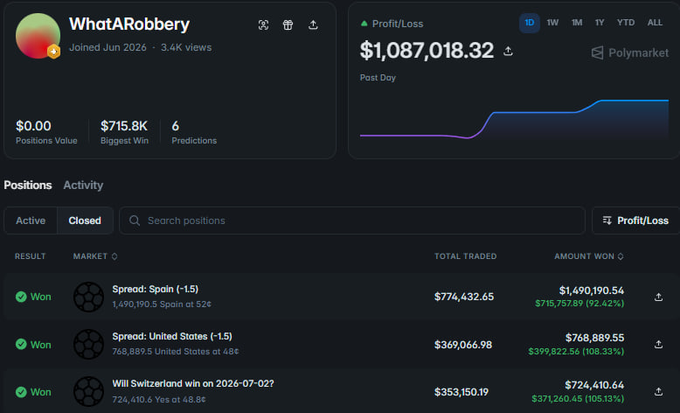Click the Won checkmark in United States row
The width and height of the screenshot is (680, 413).
tap(21, 344)
